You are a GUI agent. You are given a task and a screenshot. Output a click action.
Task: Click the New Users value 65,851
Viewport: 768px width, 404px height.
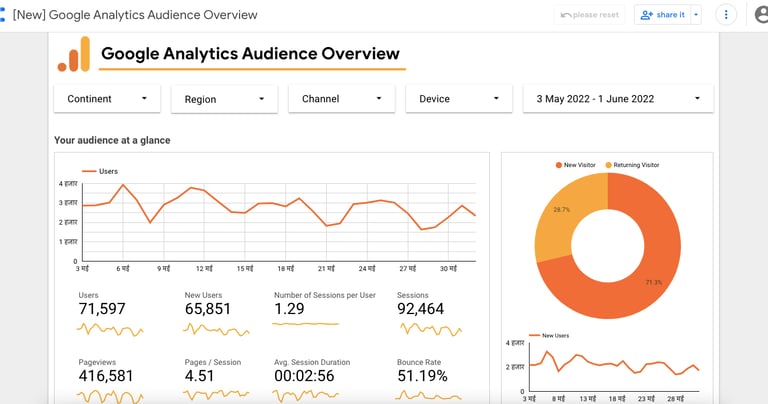click(x=208, y=309)
